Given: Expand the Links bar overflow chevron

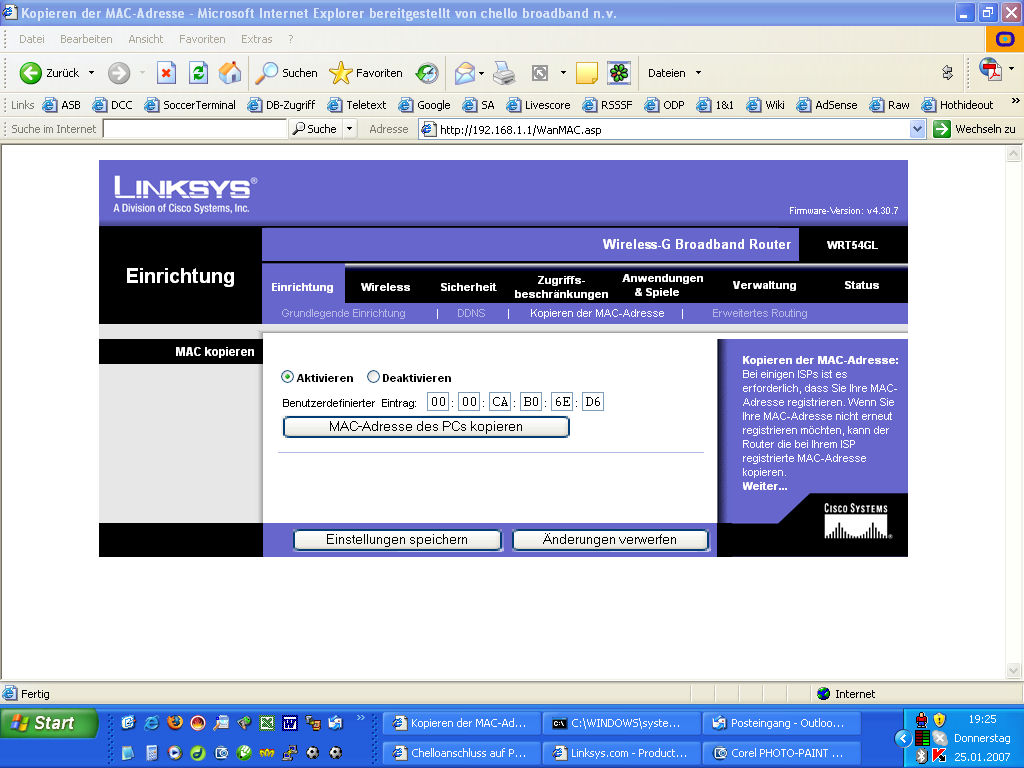Looking at the screenshot, I should (x=1015, y=101).
